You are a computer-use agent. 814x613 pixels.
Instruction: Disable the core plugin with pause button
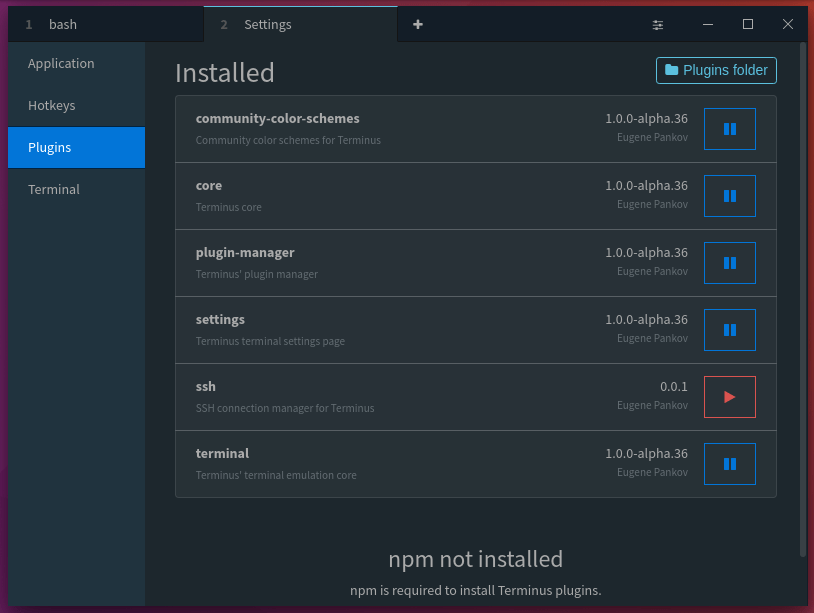coord(729,196)
